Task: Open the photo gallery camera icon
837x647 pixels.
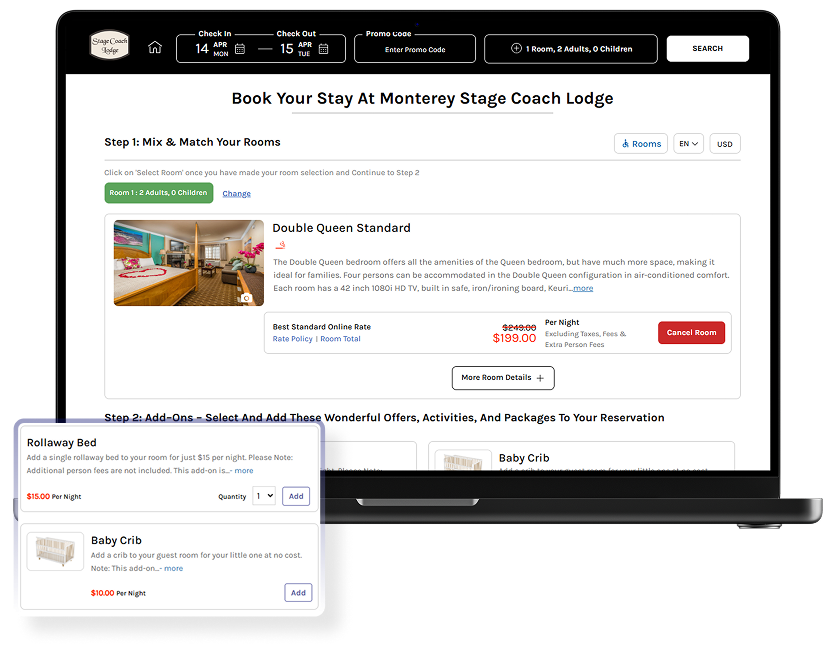Action: tap(246, 298)
